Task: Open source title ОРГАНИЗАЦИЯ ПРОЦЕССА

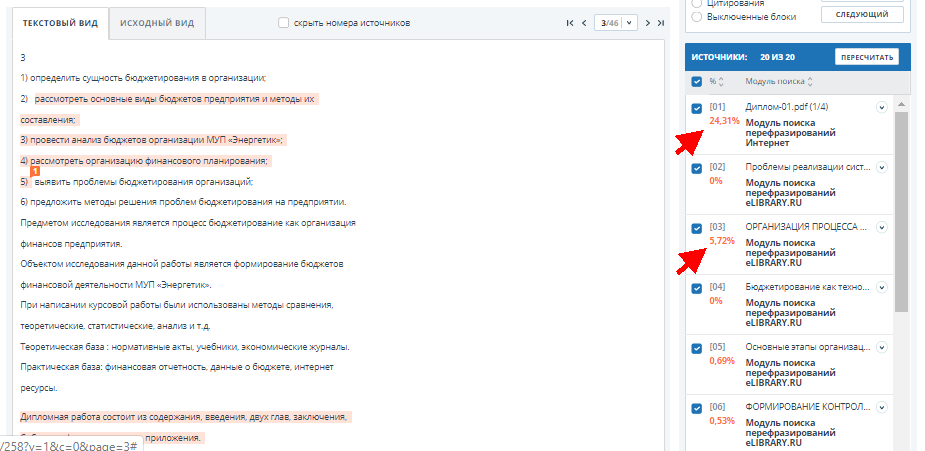Action: (808, 227)
